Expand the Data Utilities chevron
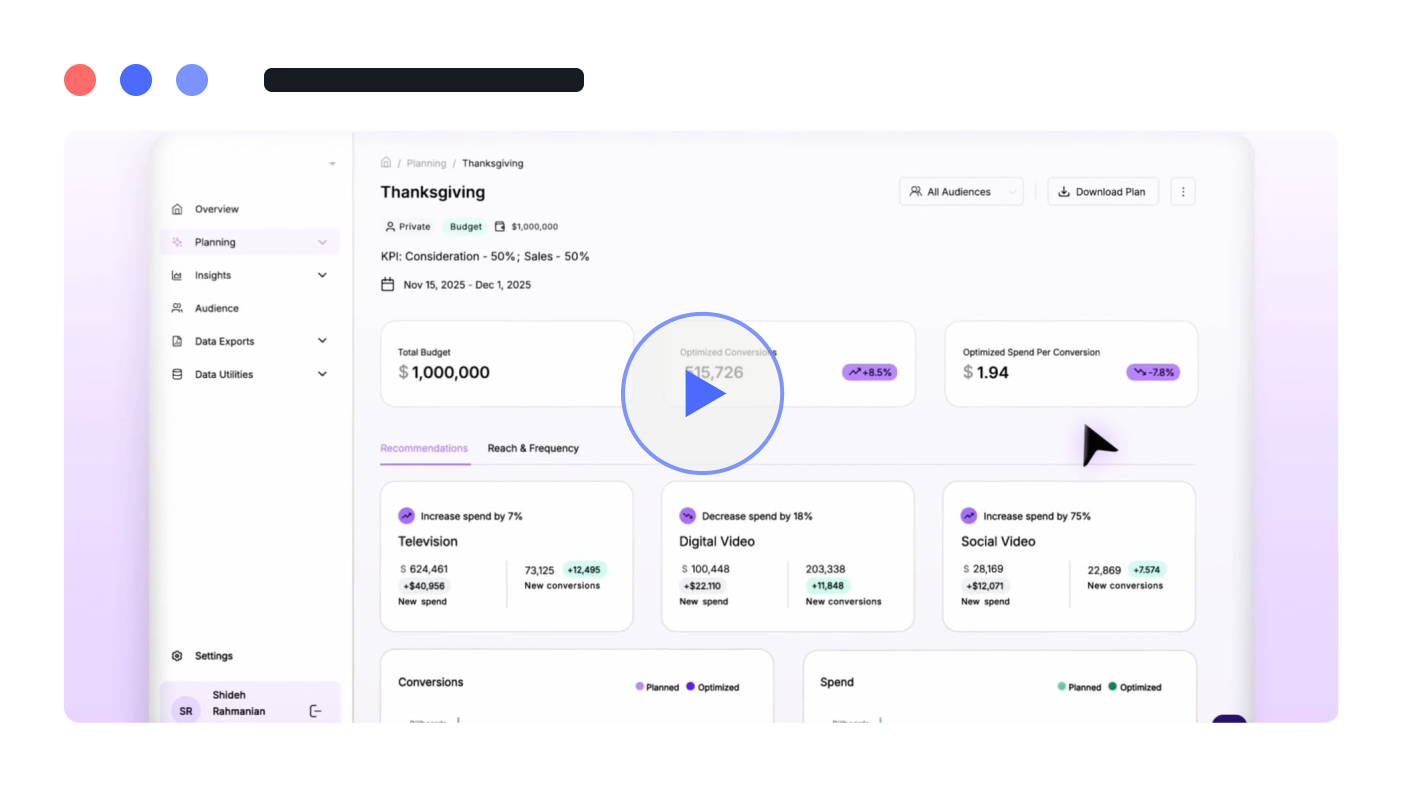The width and height of the screenshot is (1406, 787). click(x=322, y=374)
